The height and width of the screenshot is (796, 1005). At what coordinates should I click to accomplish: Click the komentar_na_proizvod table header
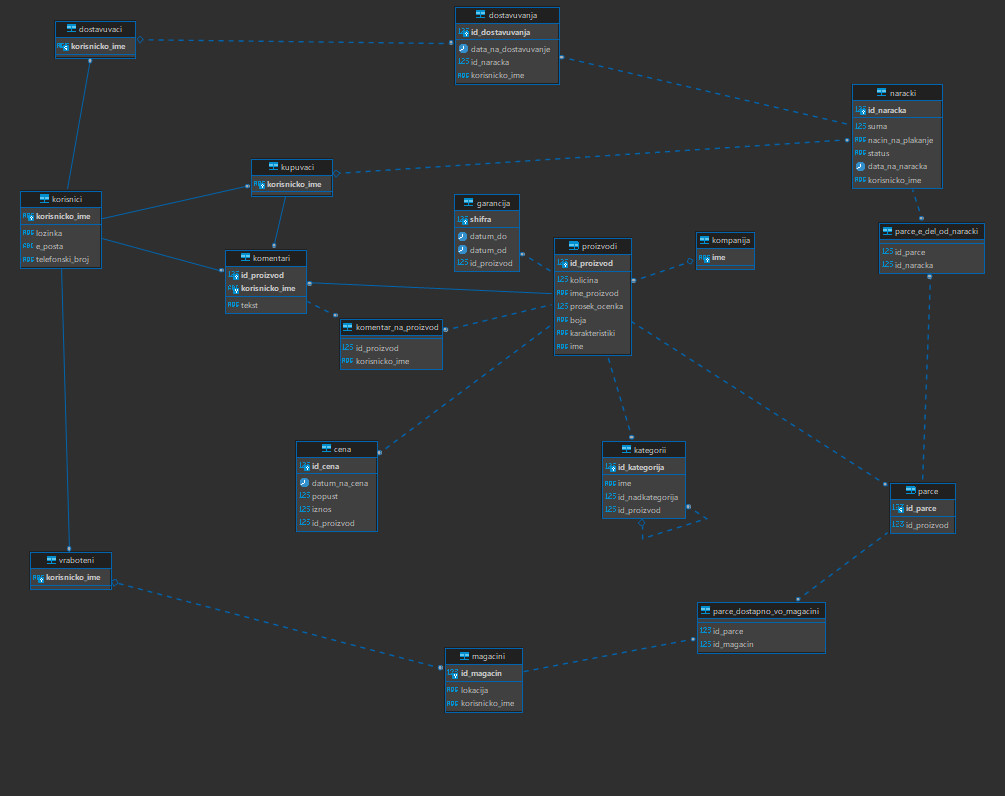[x=397, y=327]
